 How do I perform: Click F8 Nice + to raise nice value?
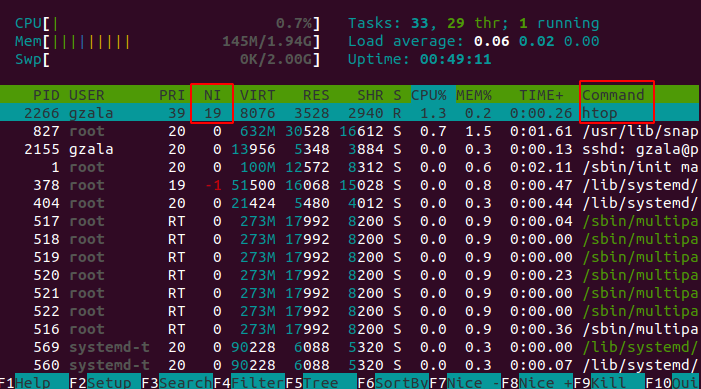click(536, 383)
